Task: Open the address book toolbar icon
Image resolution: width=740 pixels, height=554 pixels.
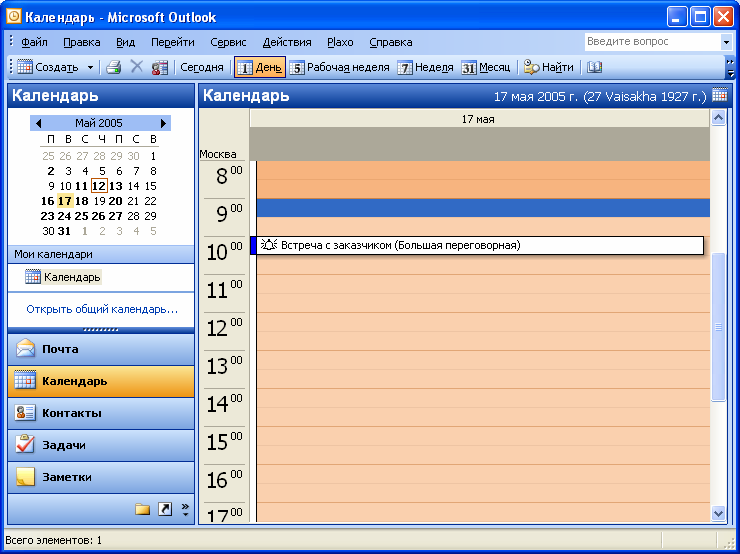Action: (595, 67)
